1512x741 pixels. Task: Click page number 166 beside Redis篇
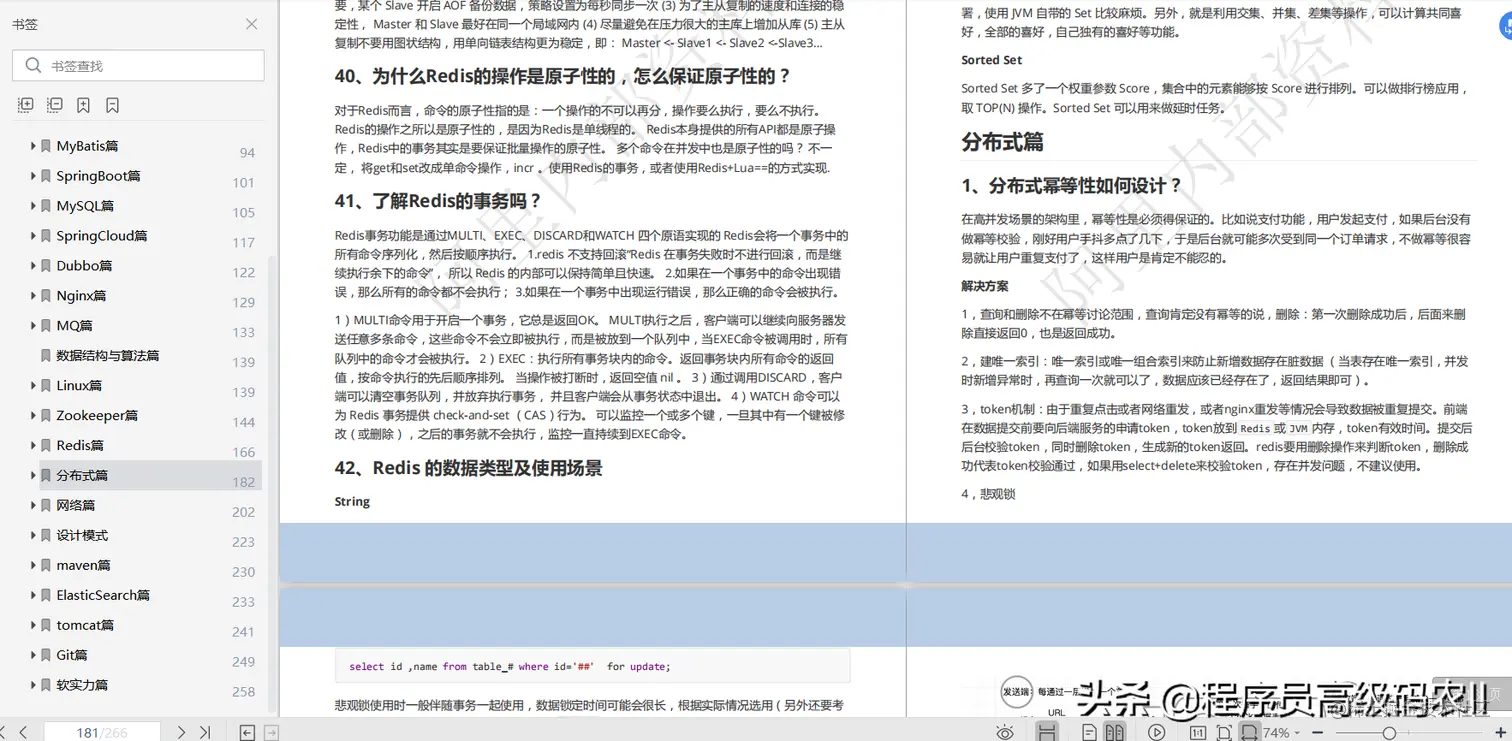click(x=244, y=452)
